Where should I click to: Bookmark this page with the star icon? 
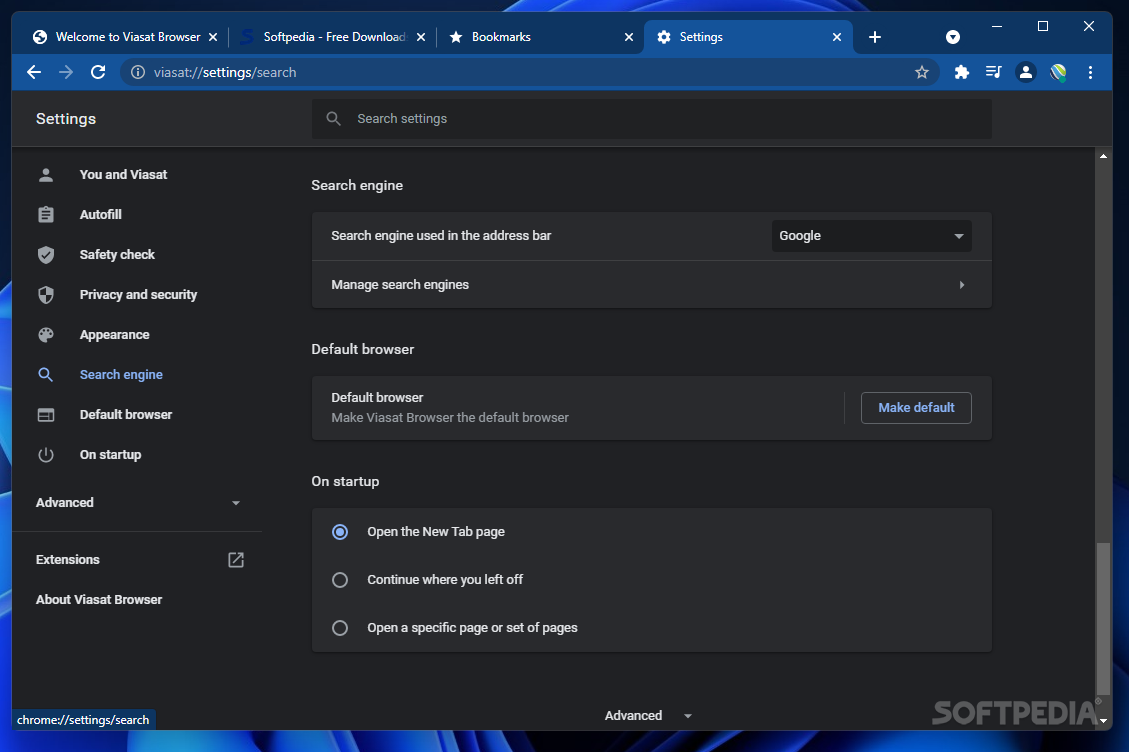click(x=922, y=72)
